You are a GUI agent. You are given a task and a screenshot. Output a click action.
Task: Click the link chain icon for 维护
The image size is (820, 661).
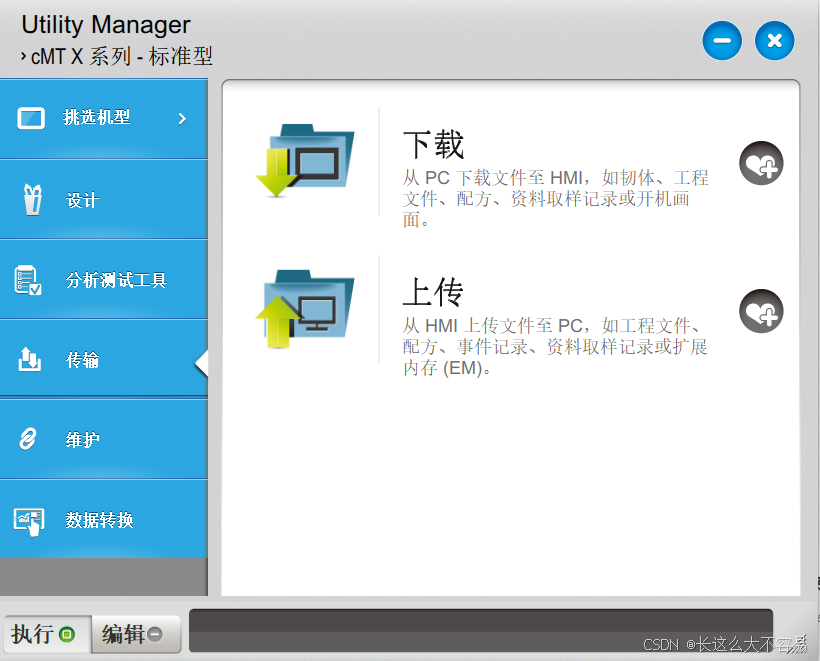27,439
